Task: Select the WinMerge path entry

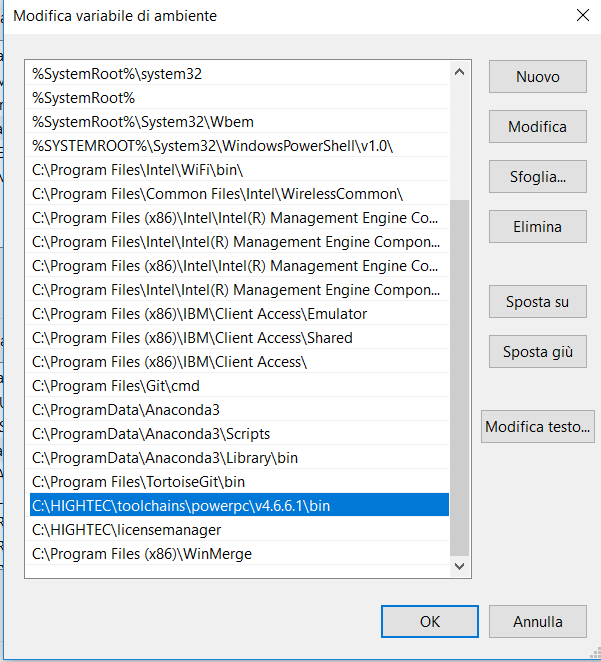Action: coord(142,554)
